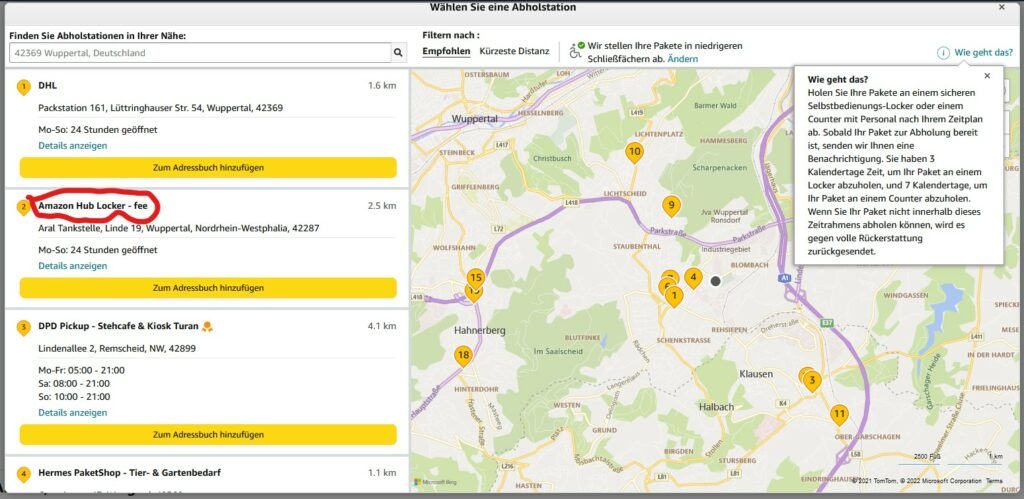Image resolution: width=1024 pixels, height=499 pixels.
Task: Click the search magnifier icon
Action: (398, 53)
